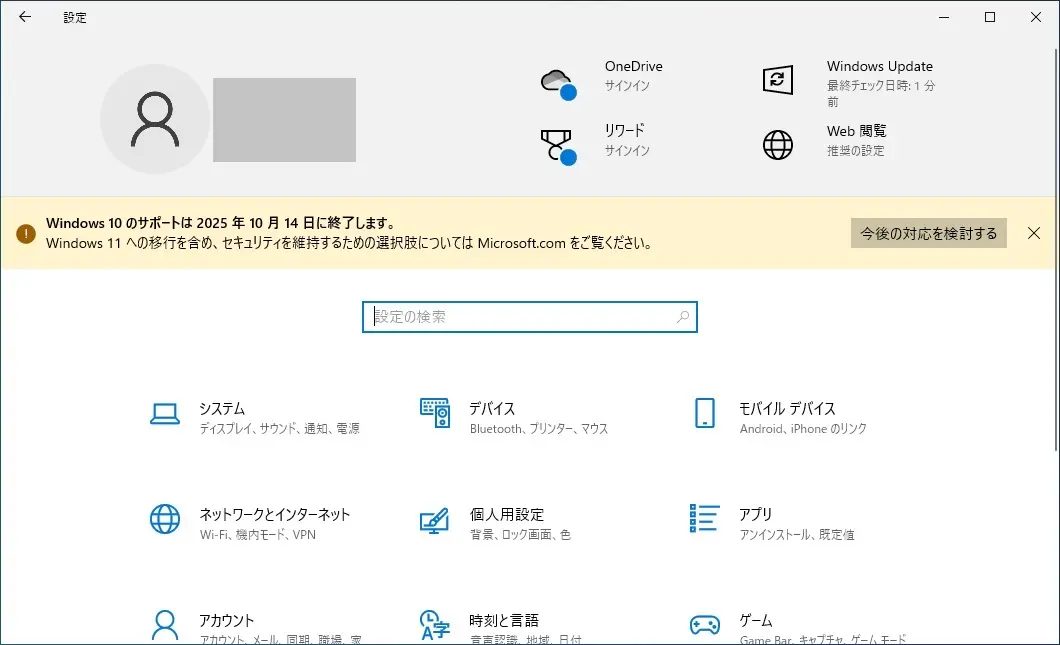Click the Windows Update refresh icon
Image resolution: width=1060 pixels, height=645 pixels.
coord(777,80)
